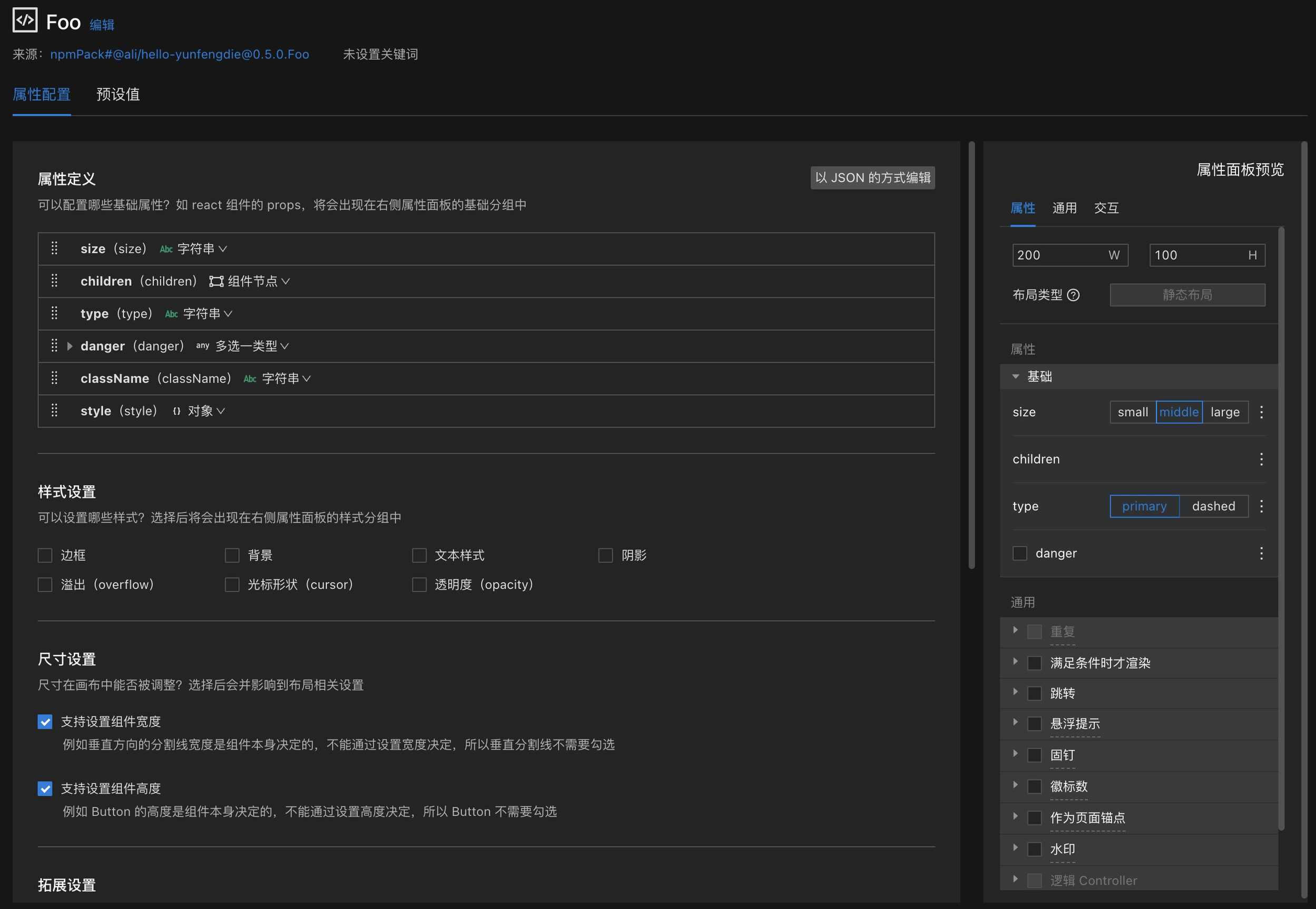Image resolution: width=1316 pixels, height=909 pixels.
Task: Click the Foo component code icon
Action: tap(24, 21)
